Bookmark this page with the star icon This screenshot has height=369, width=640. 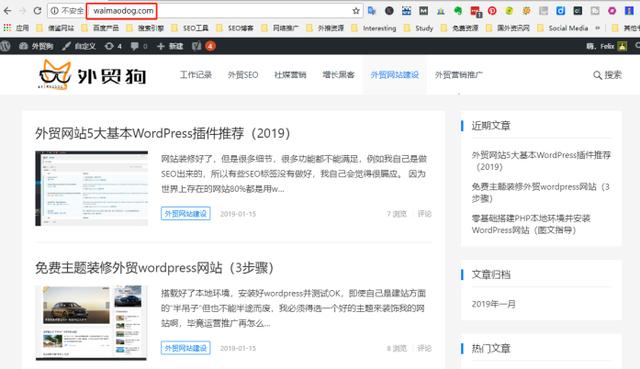coord(356,11)
